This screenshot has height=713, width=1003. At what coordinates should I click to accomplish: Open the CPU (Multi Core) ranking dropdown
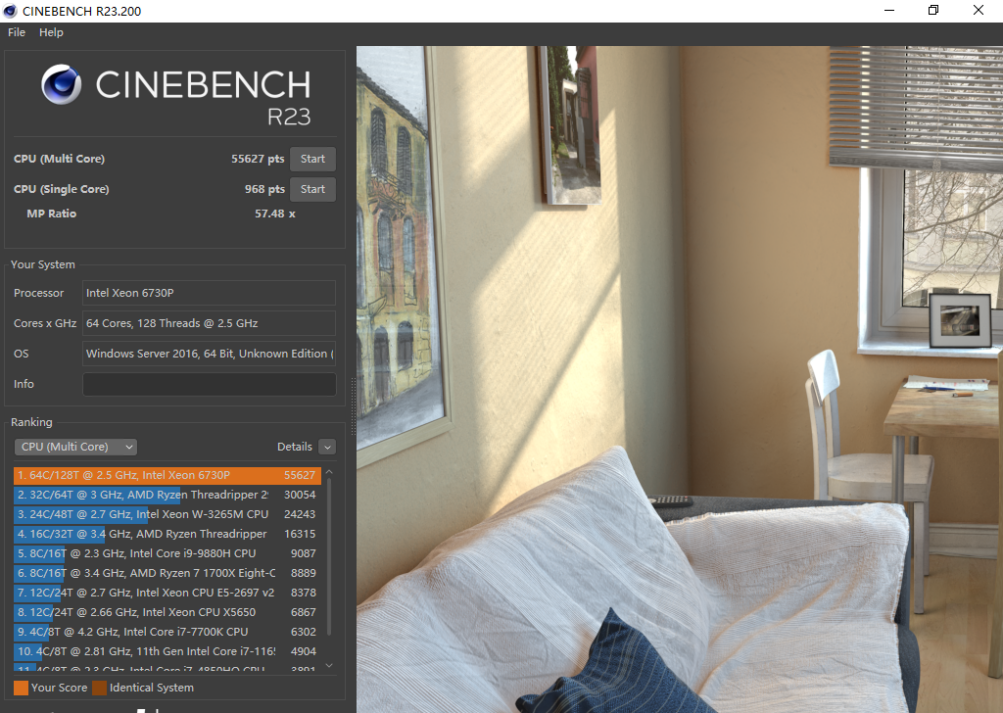pyautogui.click(x=76, y=446)
